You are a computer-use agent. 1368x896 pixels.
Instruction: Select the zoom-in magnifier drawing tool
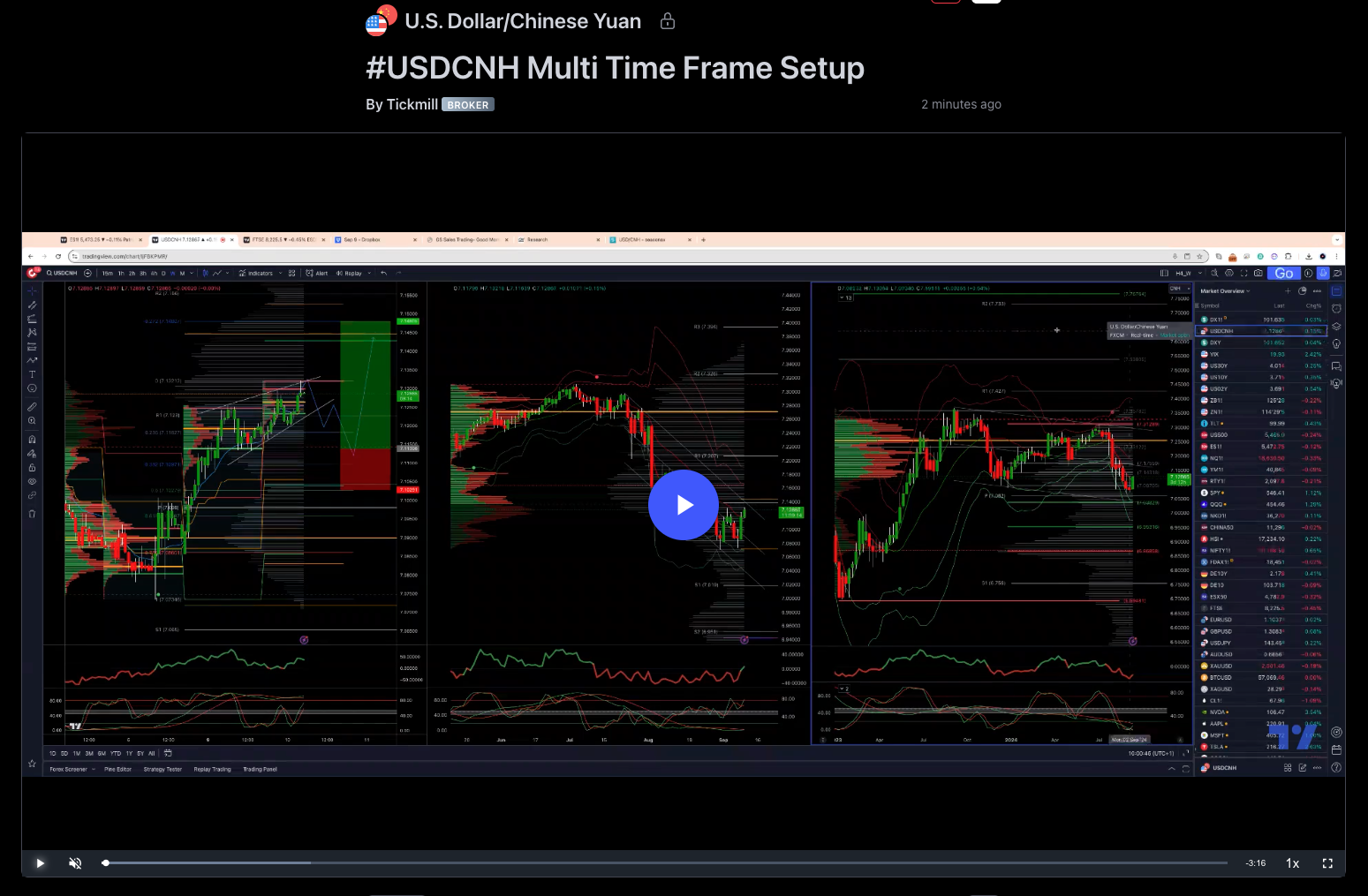(32, 421)
